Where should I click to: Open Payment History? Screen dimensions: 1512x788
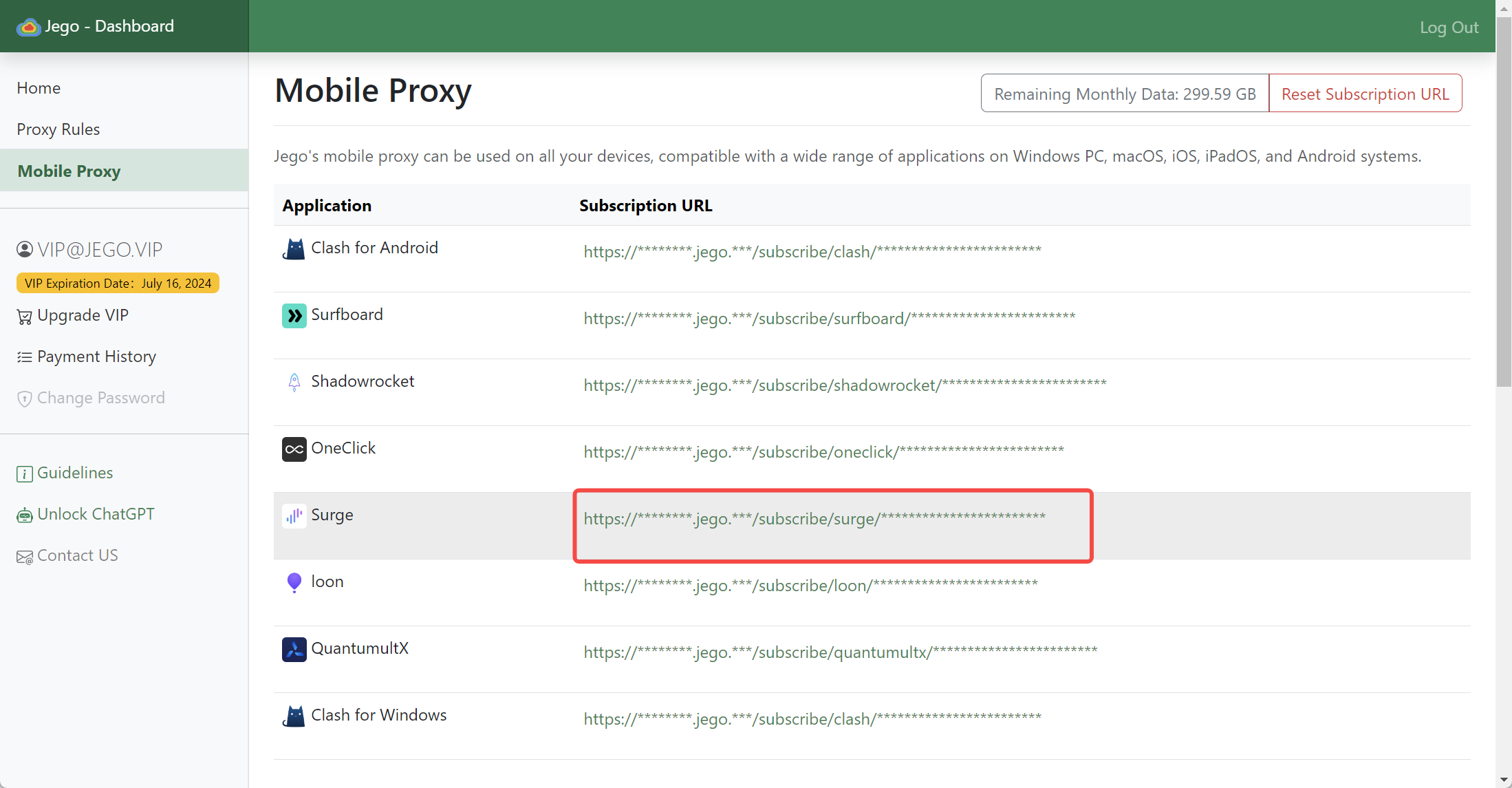[96, 356]
